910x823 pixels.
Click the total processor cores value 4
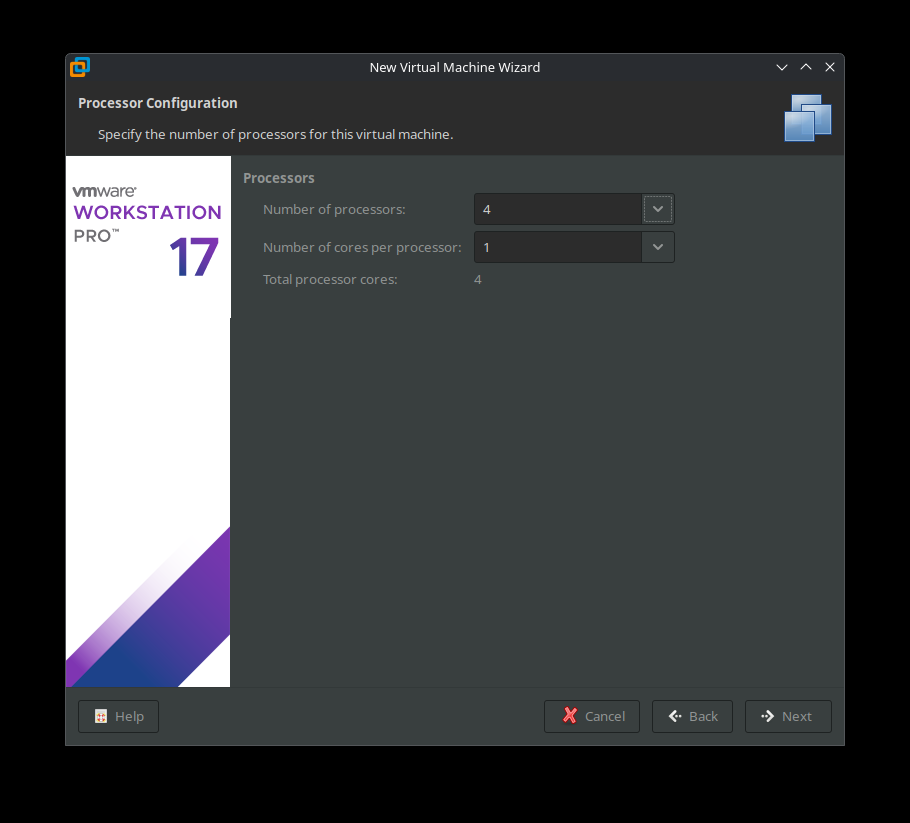[x=478, y=280]
